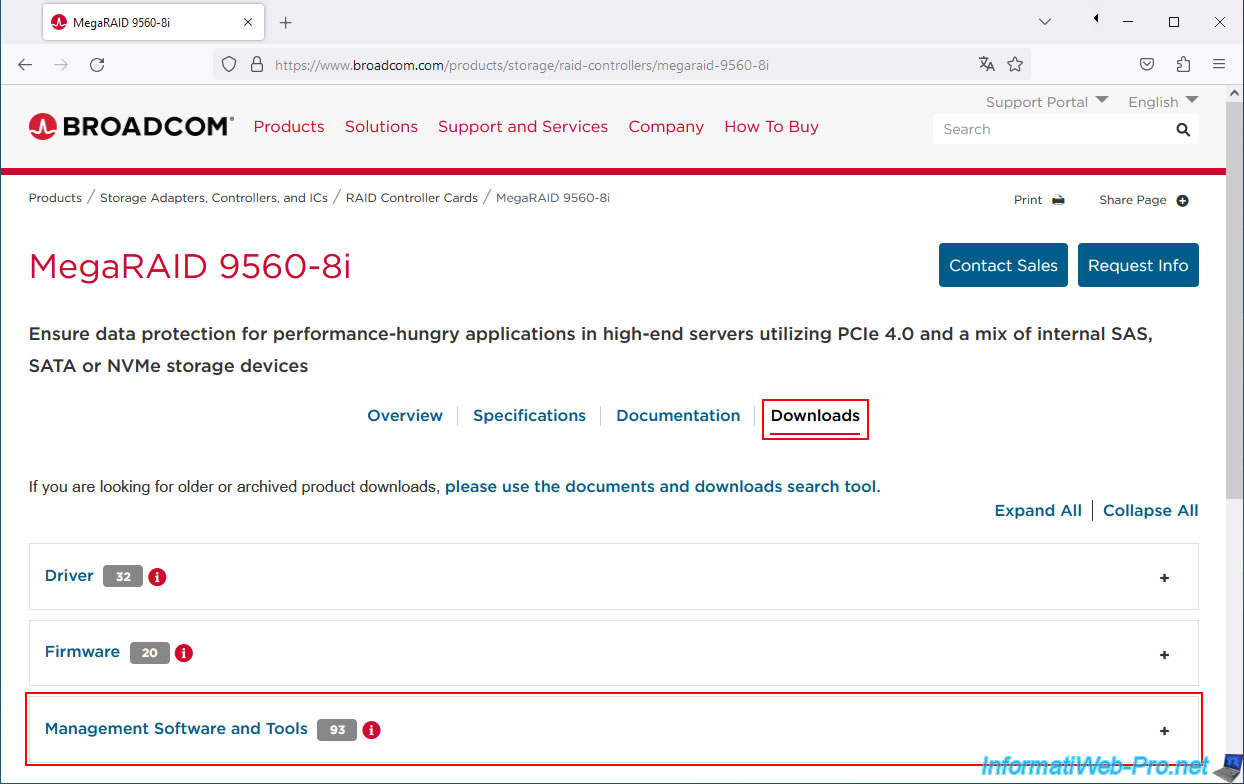Open the Support and Services menu
1244x784 pixels.
pos(523,127)
